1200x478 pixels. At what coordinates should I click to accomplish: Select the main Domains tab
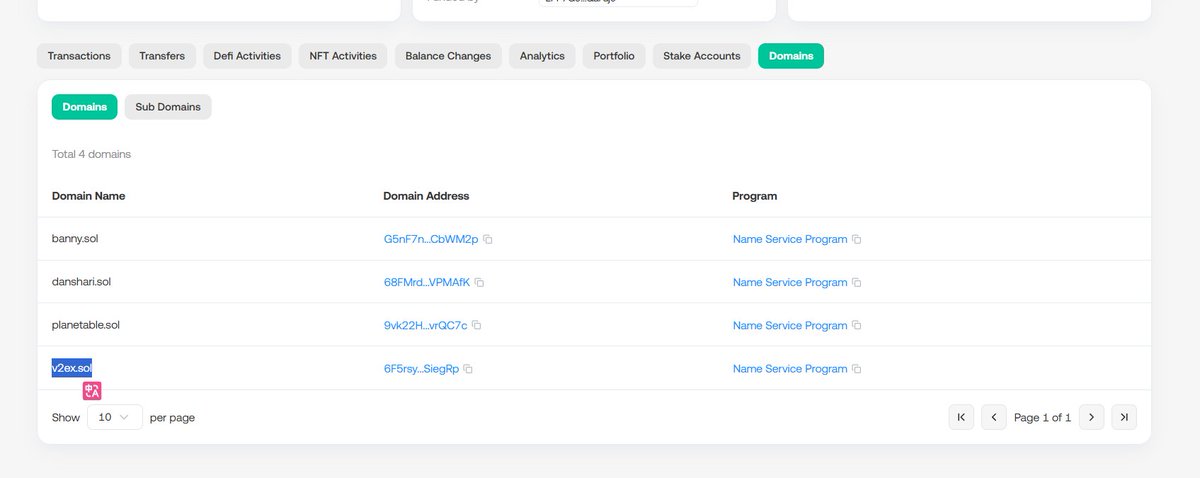click(791, 56)
